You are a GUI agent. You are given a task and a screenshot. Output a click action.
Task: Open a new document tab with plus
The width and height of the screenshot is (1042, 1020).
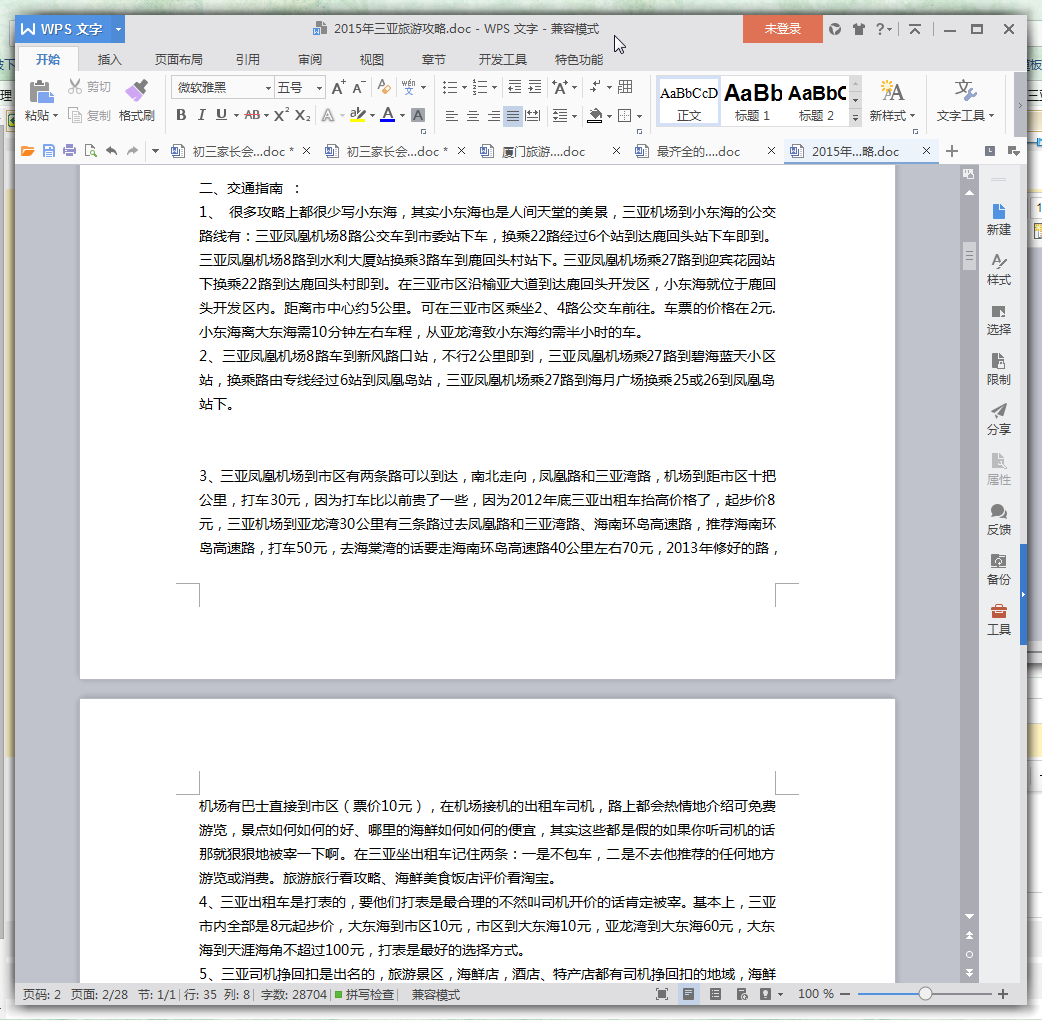click(952, 152)
